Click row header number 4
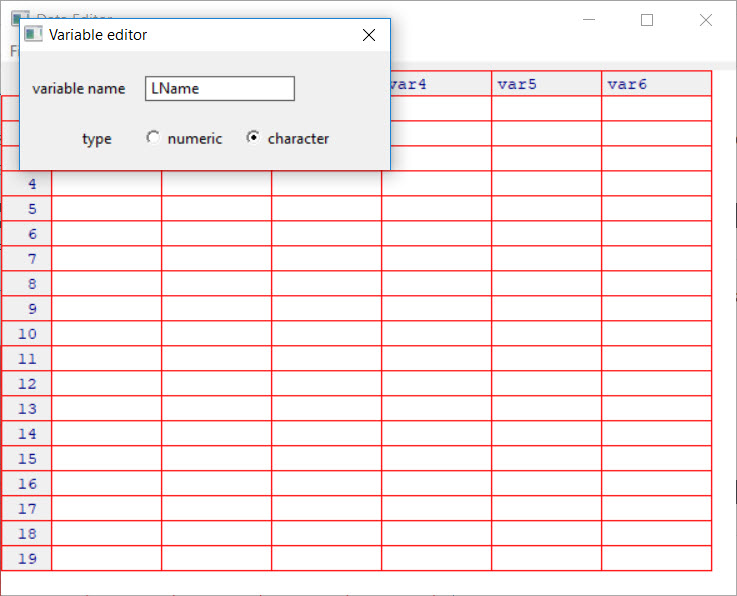This screenshot has height=596, width=737. tap(27, 184)
